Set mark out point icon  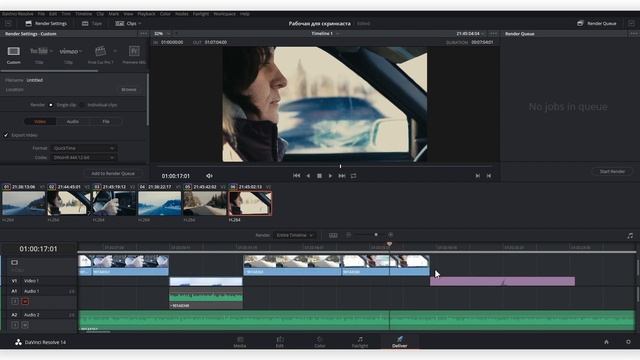coord(489,176)
